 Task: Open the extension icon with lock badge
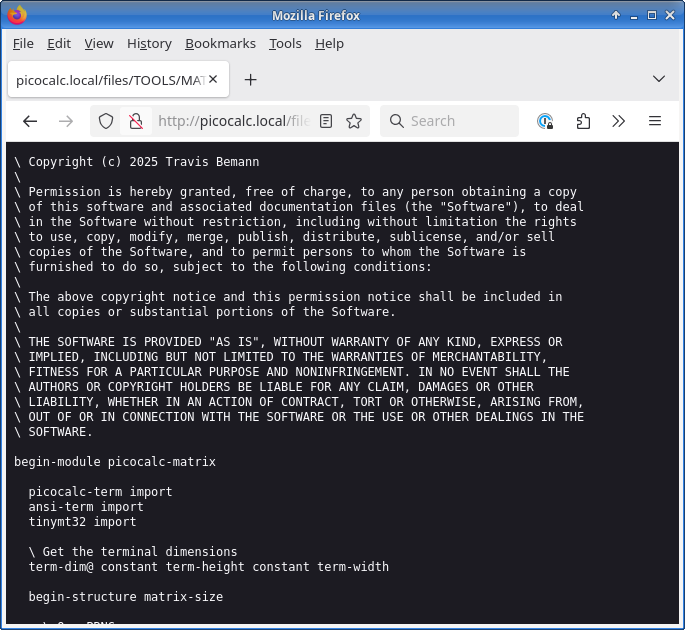tap(545, 121)
